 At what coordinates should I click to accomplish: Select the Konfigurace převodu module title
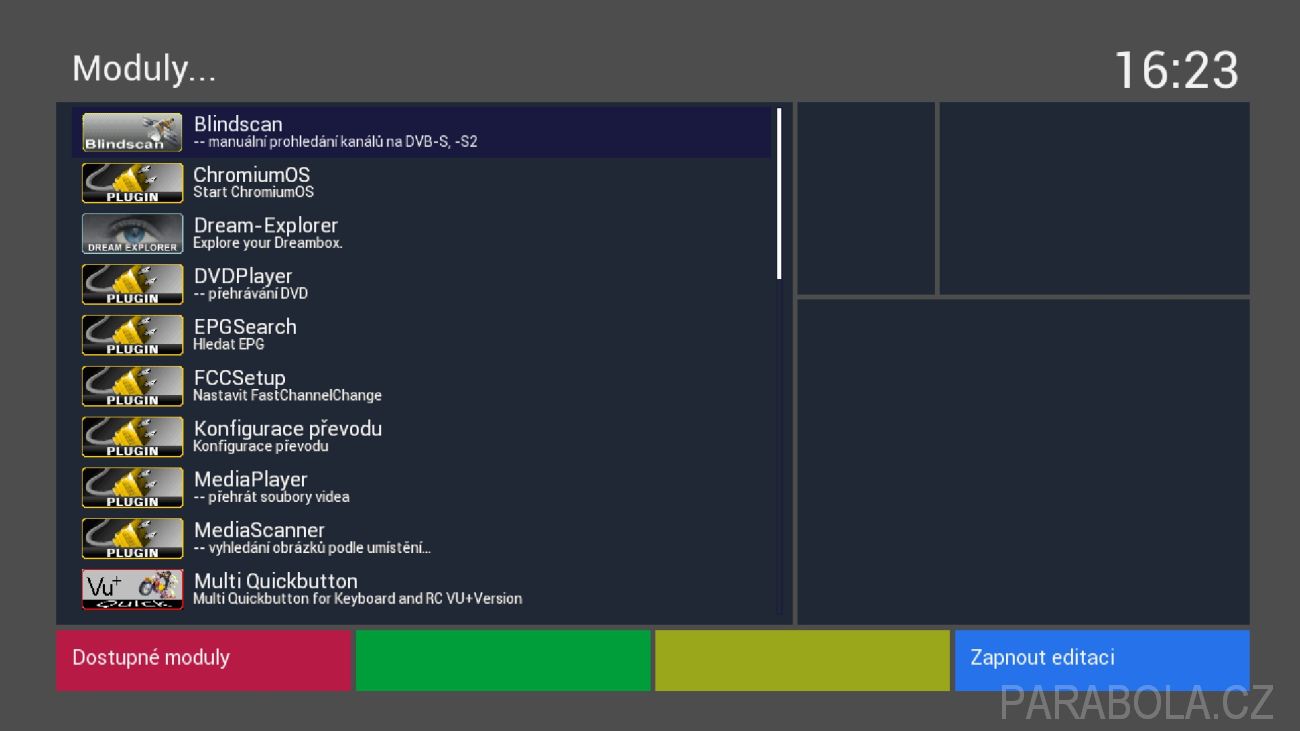288,429
